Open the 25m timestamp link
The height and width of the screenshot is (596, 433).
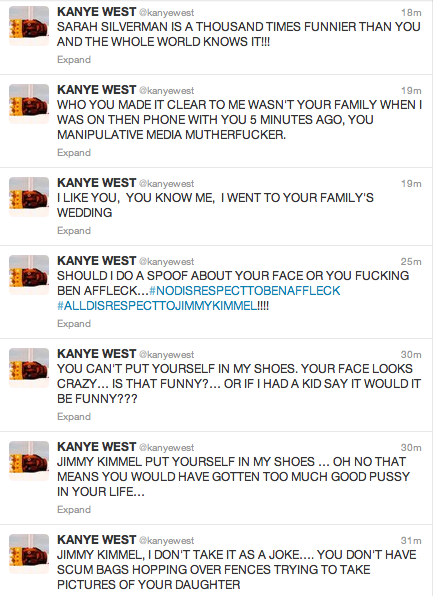(x=411, y=262)
